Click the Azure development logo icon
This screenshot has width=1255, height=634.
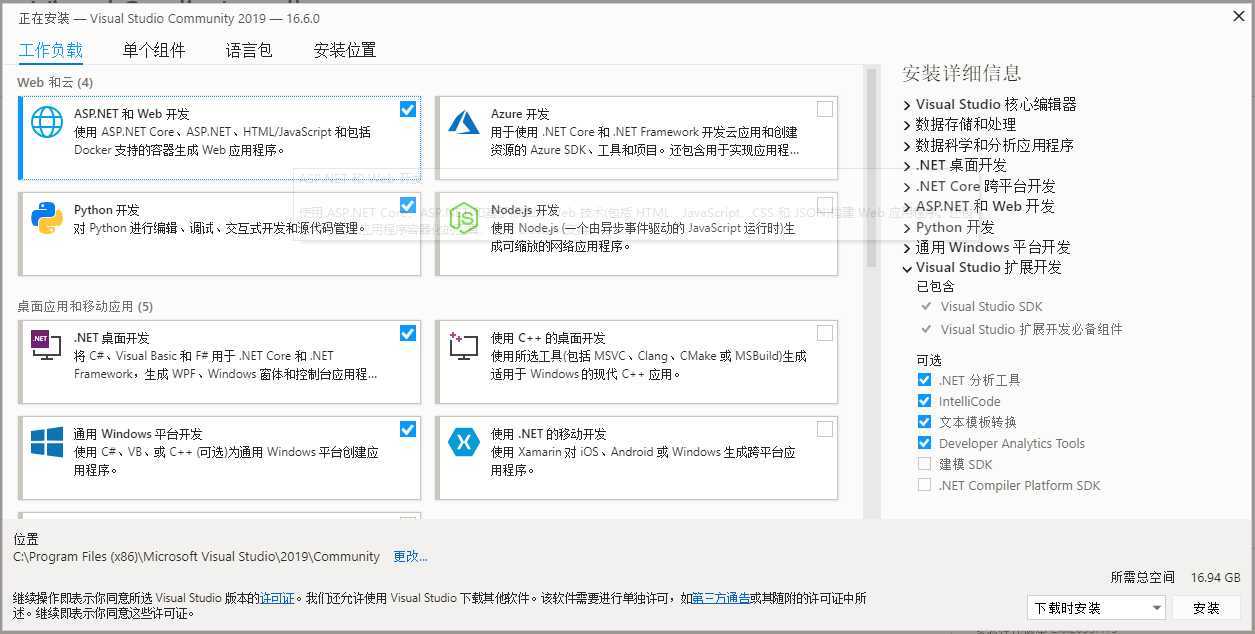click(x=464, y=122)
